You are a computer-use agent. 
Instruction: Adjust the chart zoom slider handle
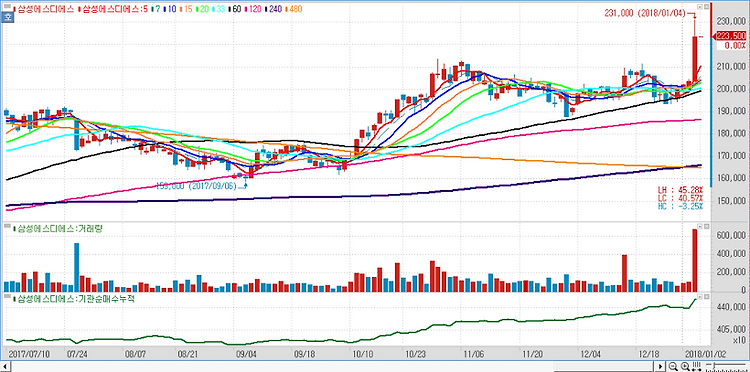pyautogui.click(x=715, y=366)
